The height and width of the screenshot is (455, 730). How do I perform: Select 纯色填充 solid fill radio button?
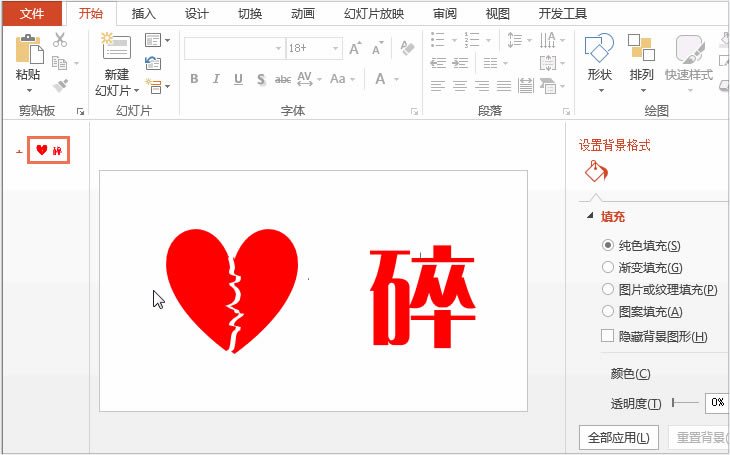tap(608, 245)
